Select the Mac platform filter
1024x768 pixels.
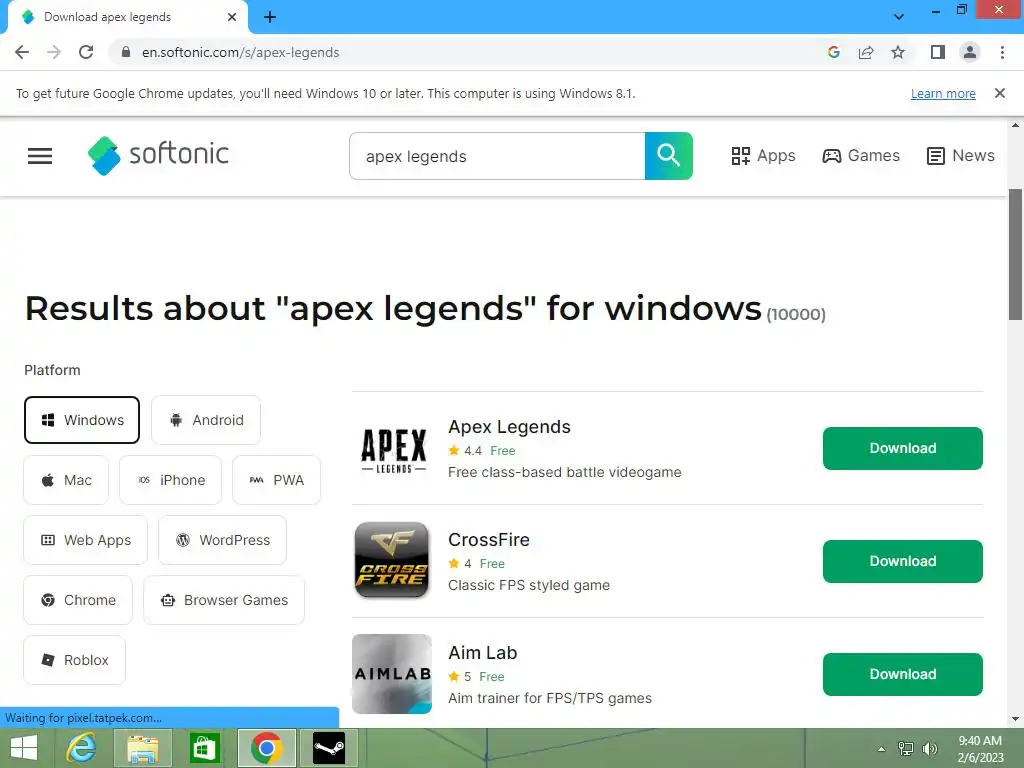(x=66, y=480)
